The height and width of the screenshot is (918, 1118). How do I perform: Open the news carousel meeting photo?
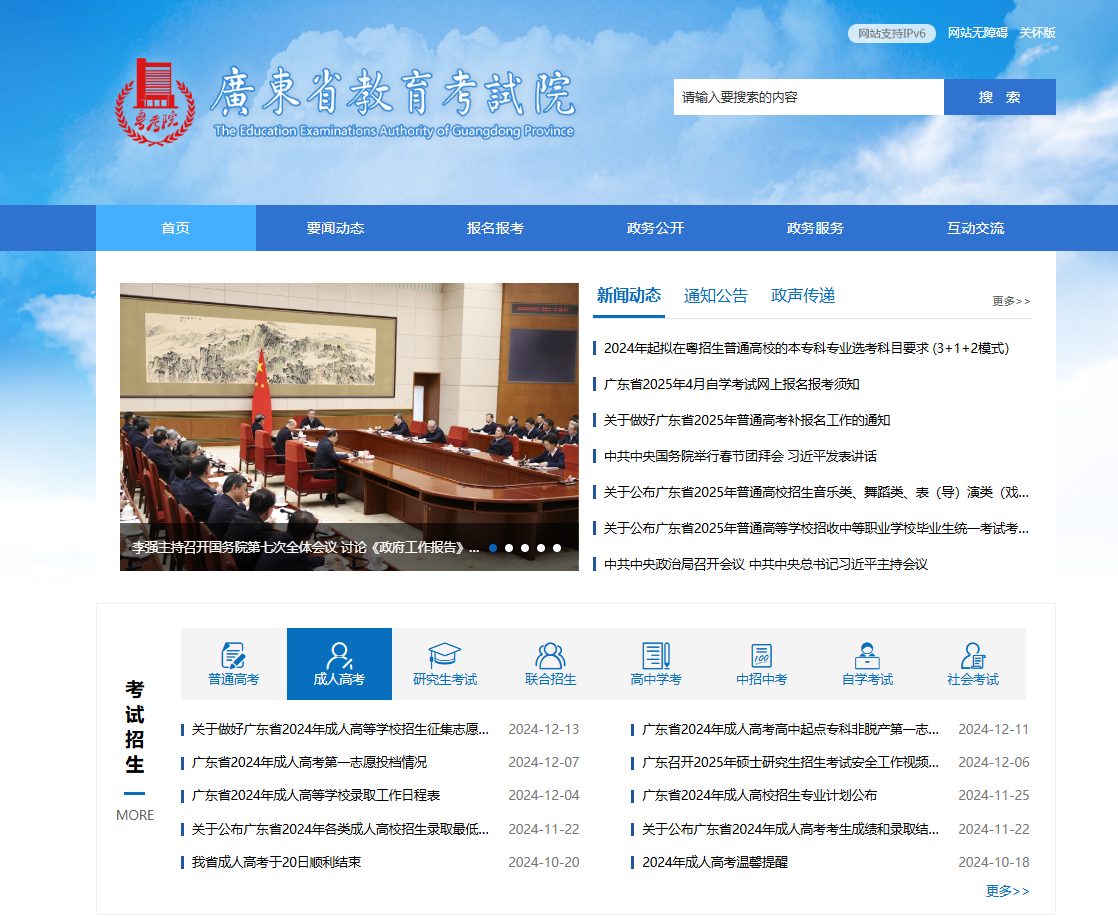click(349, 403)
